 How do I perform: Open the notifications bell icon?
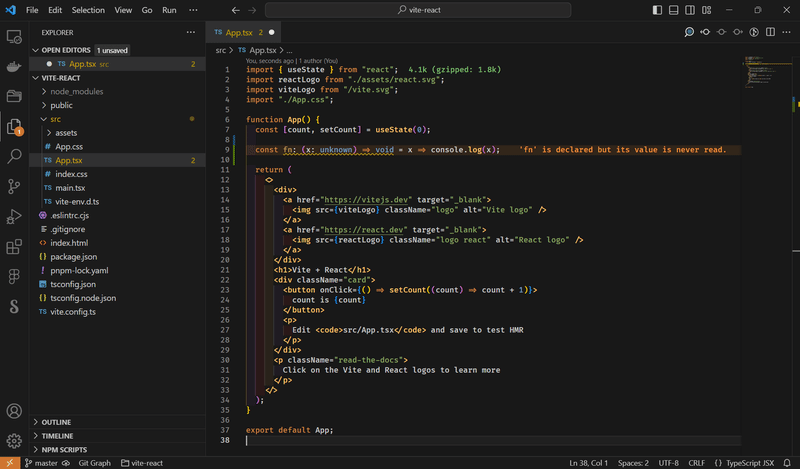click(x=787, y=463)
